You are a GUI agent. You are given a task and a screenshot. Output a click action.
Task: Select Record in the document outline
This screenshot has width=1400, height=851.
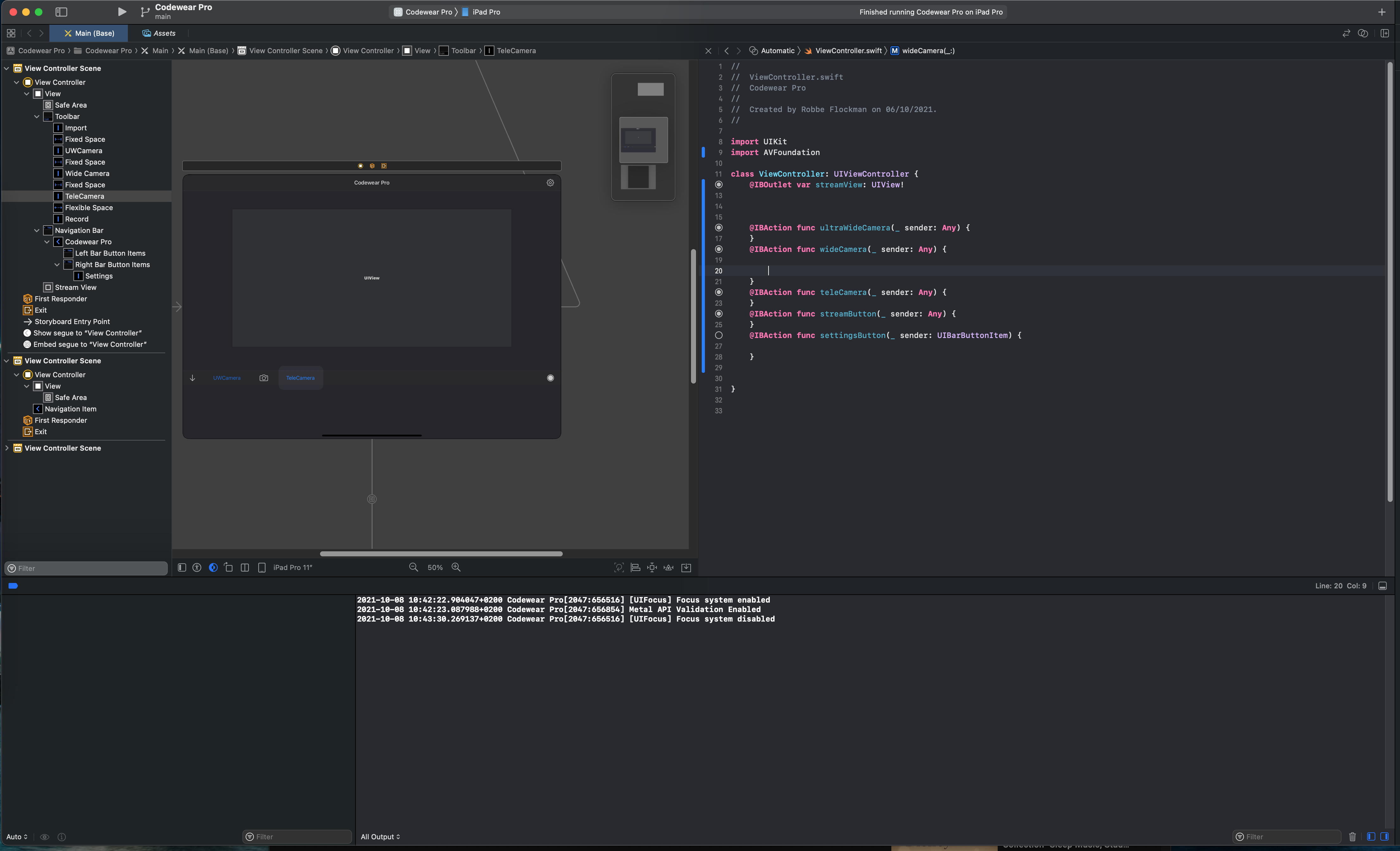(x=77, y=219)
